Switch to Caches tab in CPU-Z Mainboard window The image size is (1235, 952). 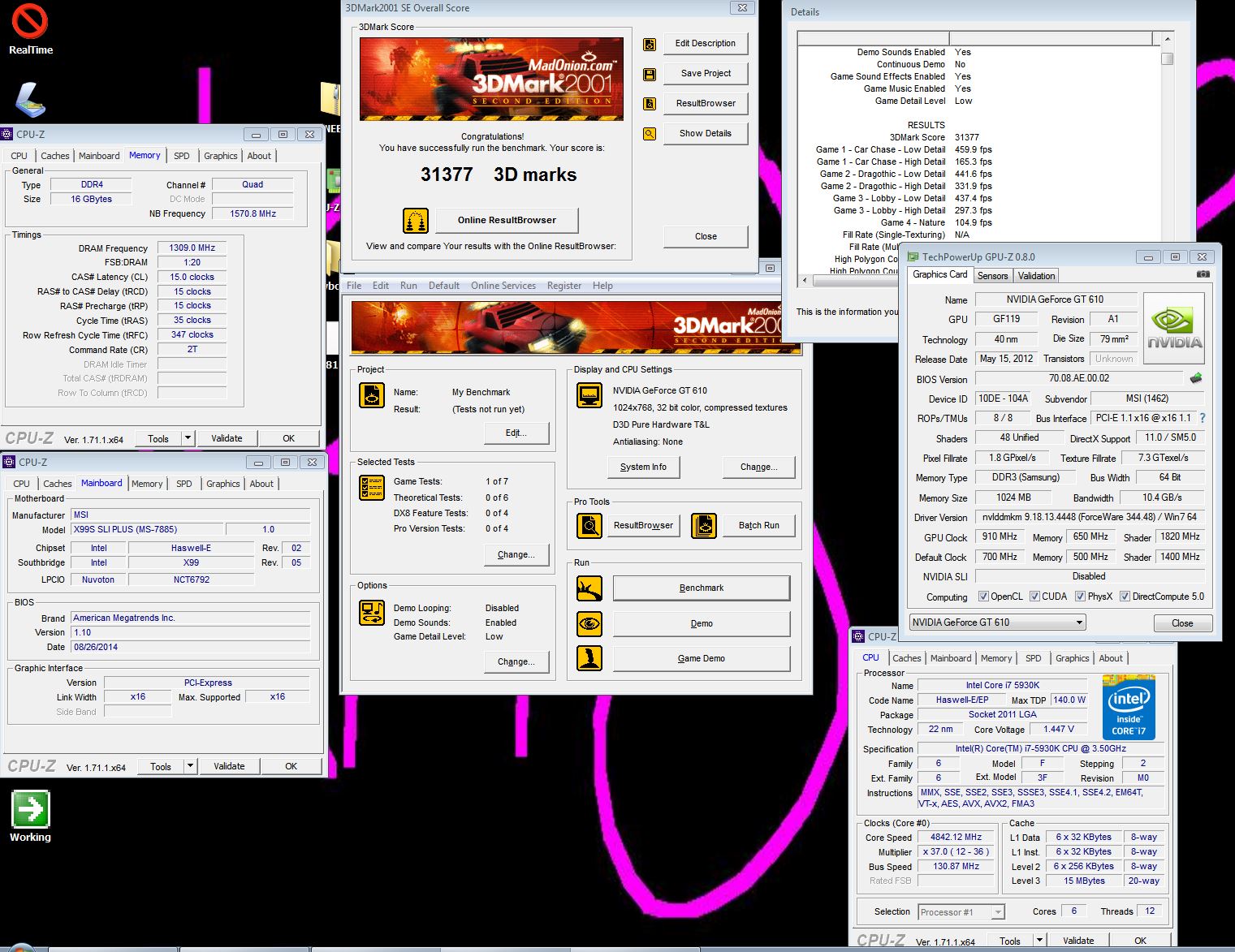point(58,484)
